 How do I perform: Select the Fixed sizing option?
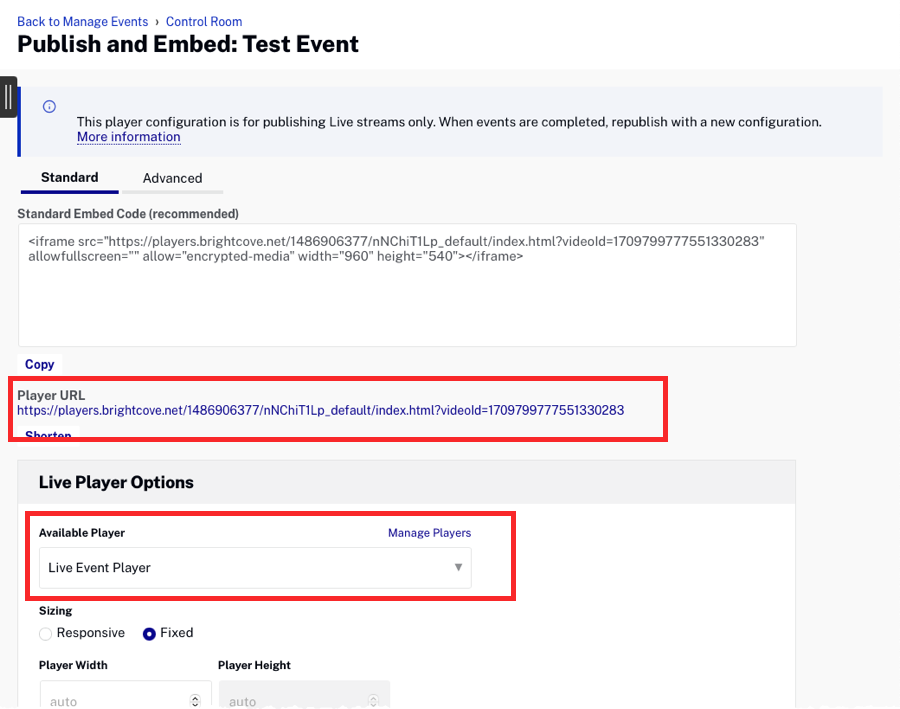(x=149, y=633)
